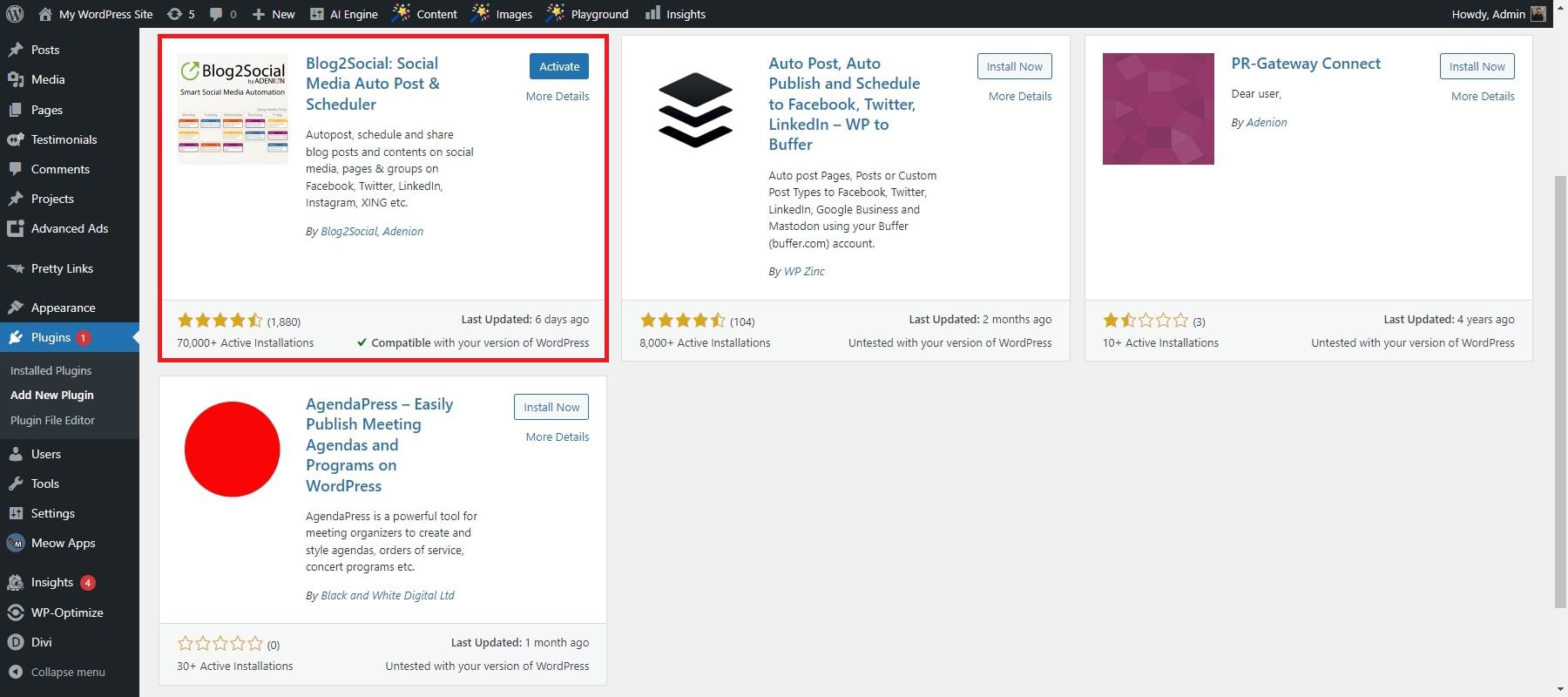Open More Details for AgendaPress
The height and width of the screenshot is (697, 1568).
[x=558, y=436]
